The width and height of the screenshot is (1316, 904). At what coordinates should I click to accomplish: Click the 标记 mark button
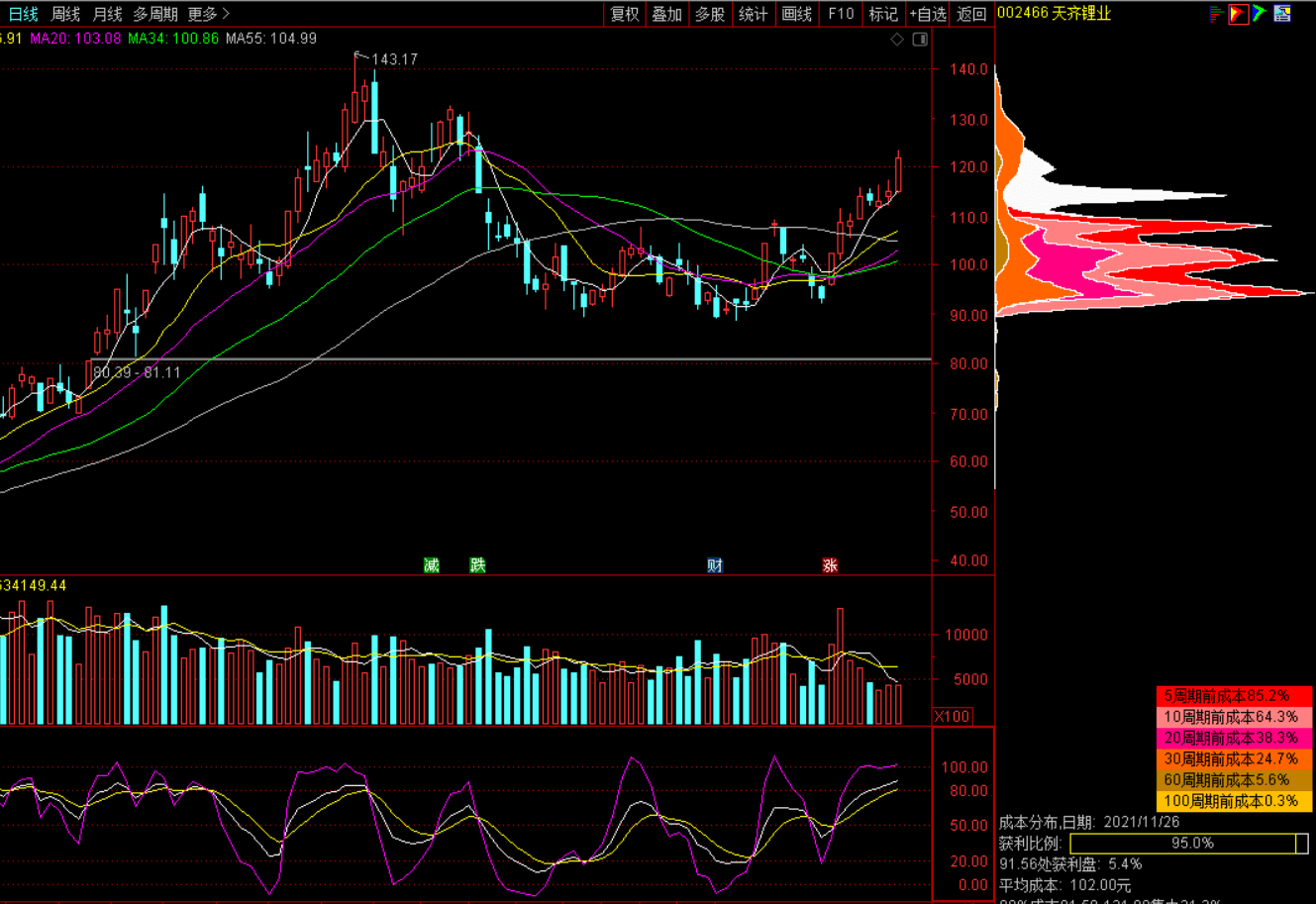pyautogui.click(x=883, y=14)
